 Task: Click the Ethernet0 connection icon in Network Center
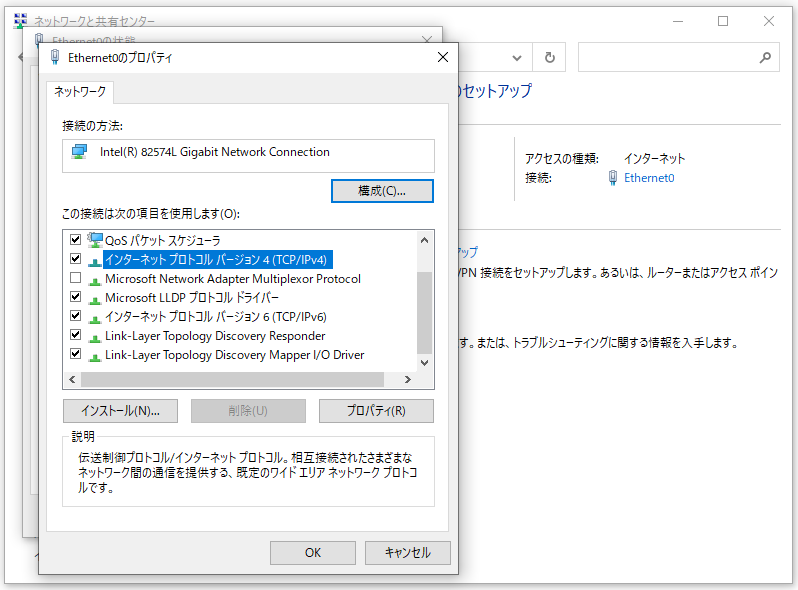click(613, 178)
